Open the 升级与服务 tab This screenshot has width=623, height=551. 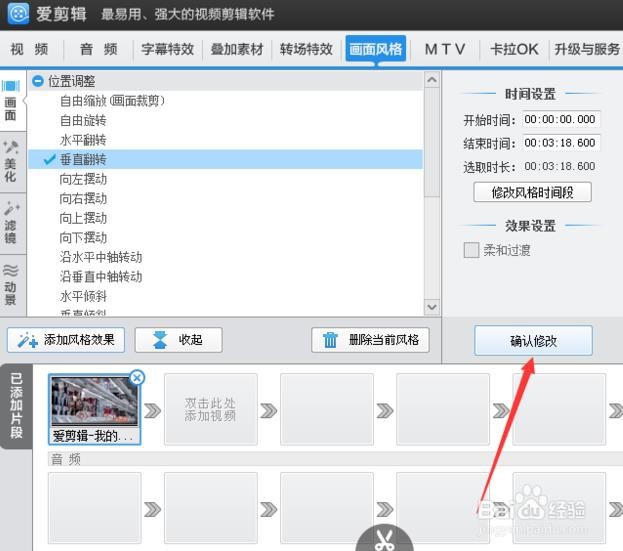tap(587, 50)
